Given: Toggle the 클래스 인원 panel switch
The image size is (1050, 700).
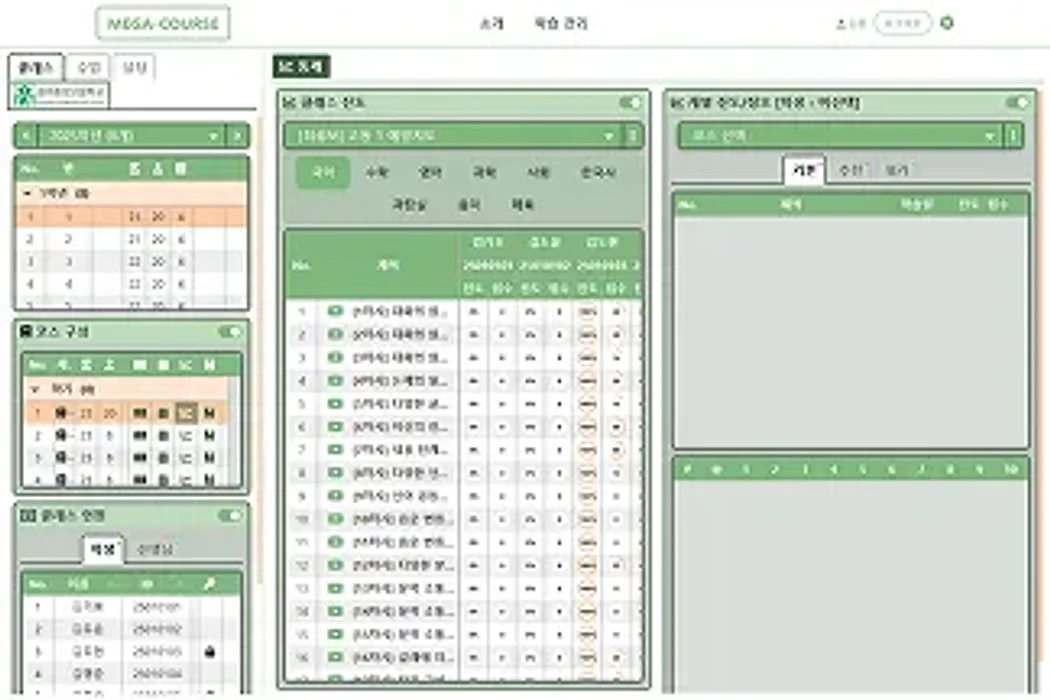Looking at the screenshot, I should point(230,516).
